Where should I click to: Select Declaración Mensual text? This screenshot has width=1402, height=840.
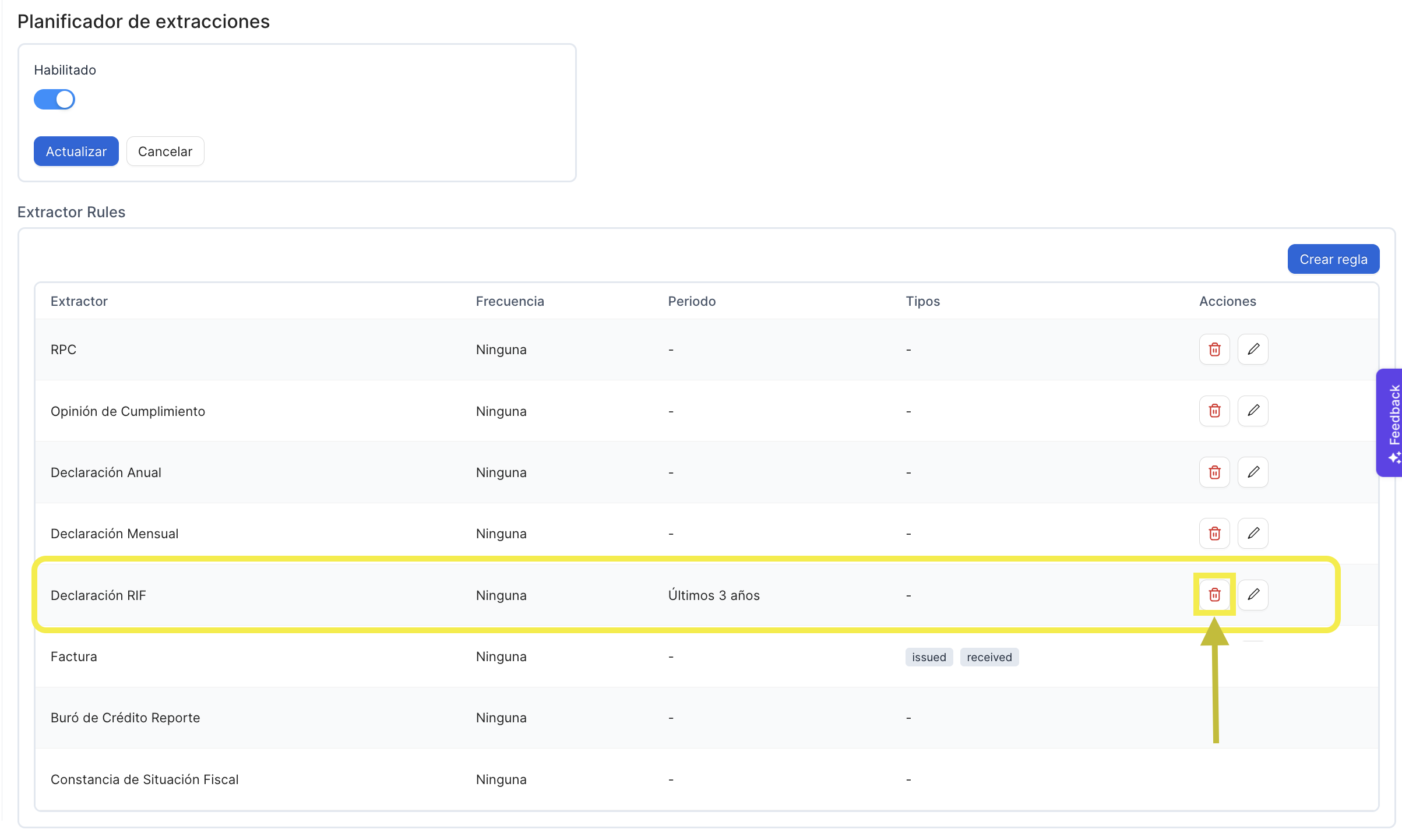coord(114,534)
